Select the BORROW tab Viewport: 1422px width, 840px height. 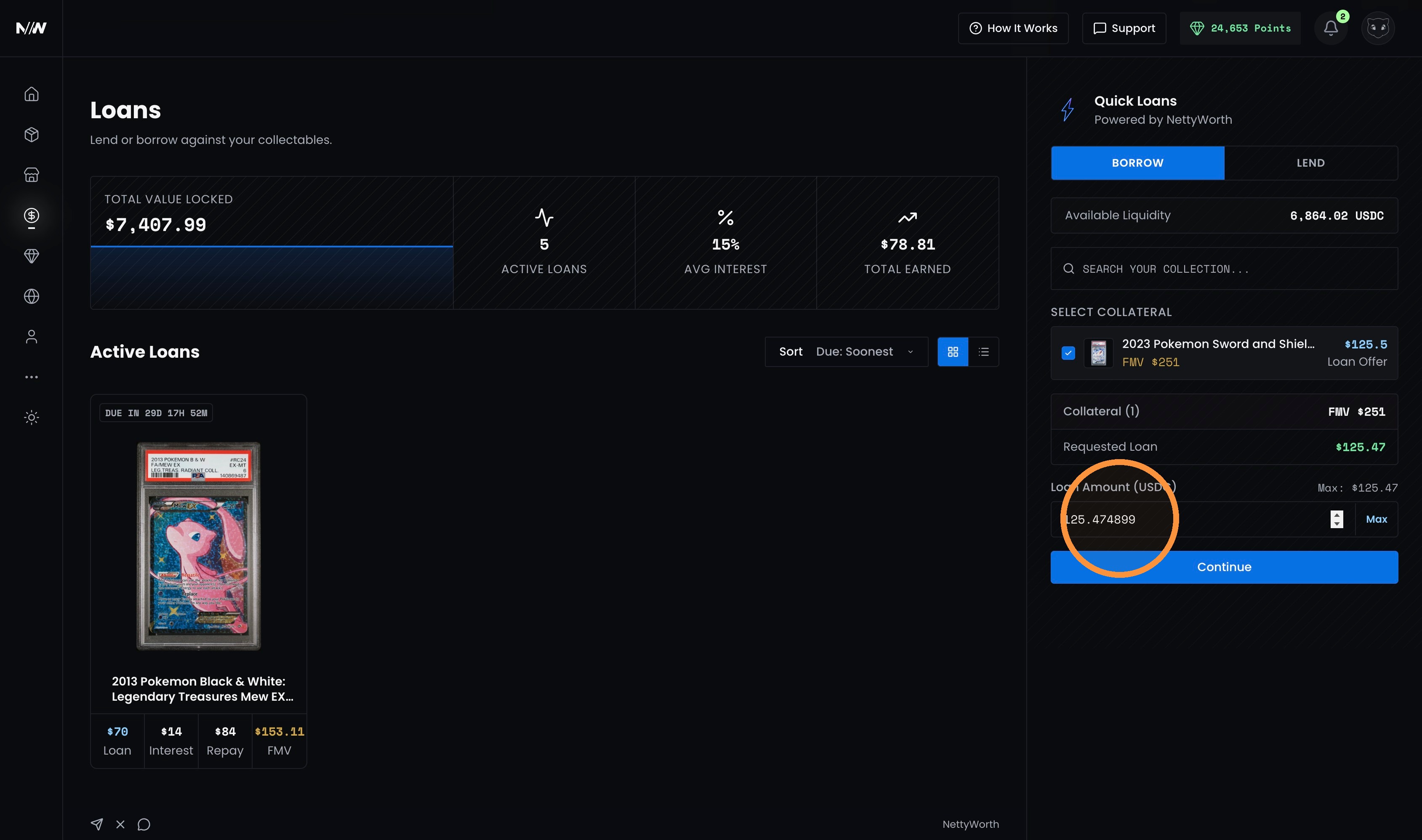(x=1138, y=163)
